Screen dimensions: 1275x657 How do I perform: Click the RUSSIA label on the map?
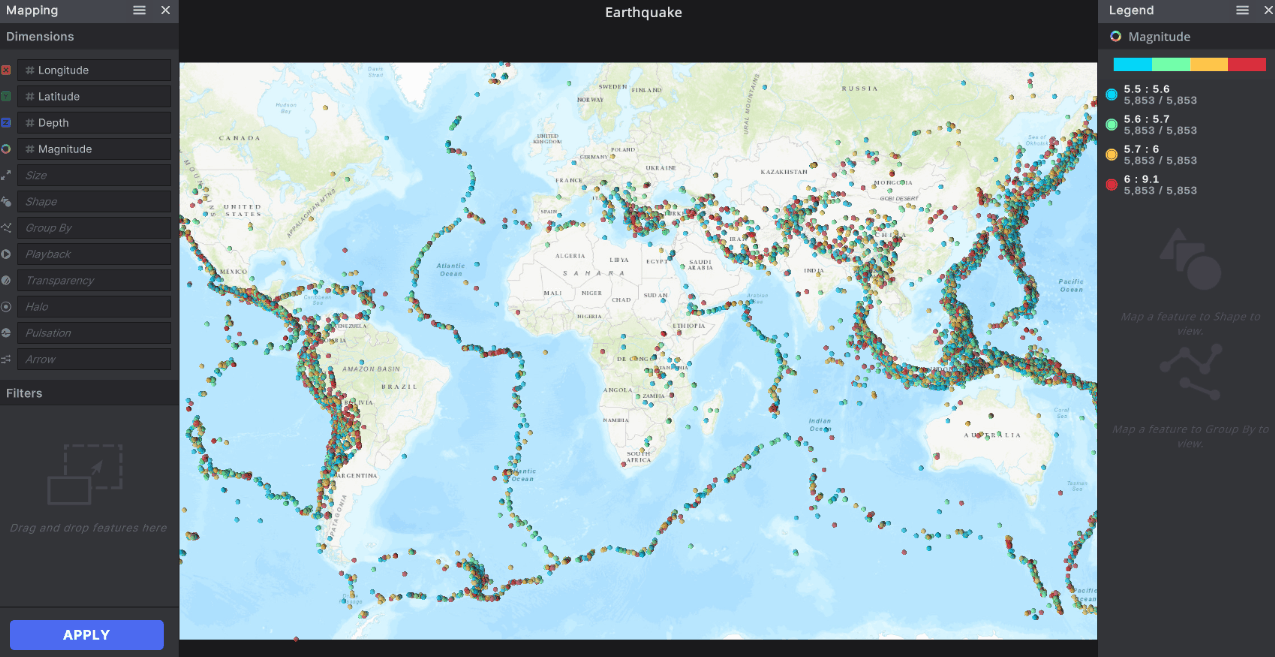click(x=859, y=88)
